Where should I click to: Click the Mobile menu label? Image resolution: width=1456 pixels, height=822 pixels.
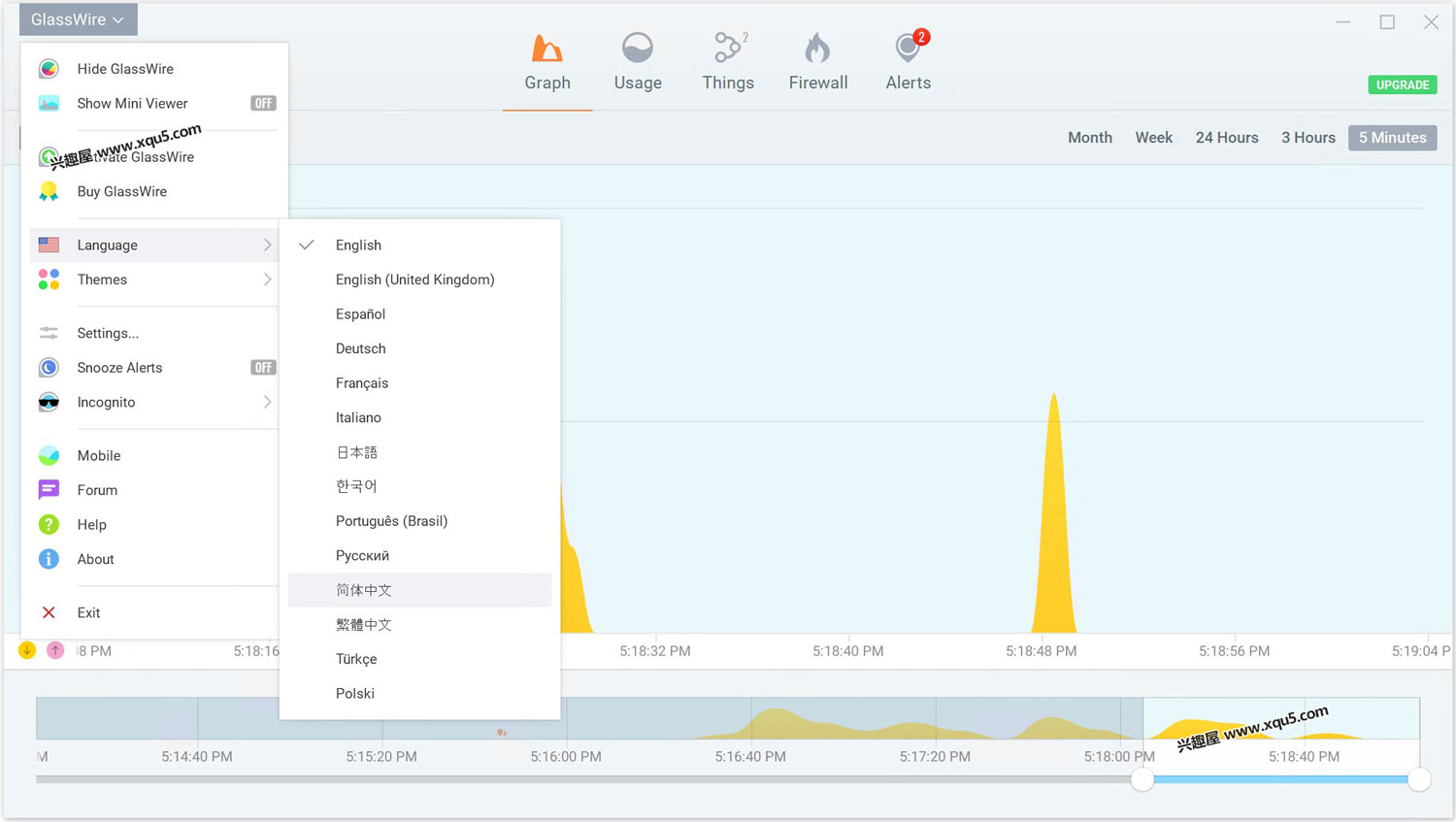click(99, 455)
